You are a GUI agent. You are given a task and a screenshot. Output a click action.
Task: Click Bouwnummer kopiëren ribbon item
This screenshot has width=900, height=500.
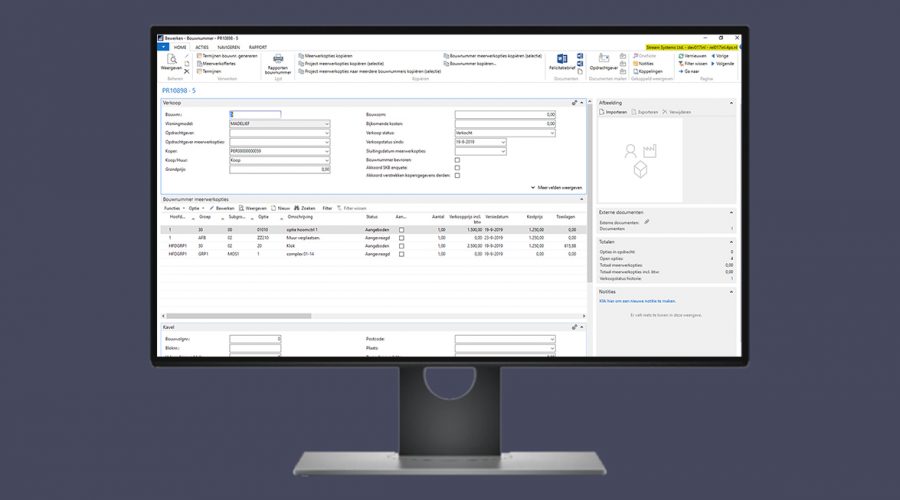coord(470,64)
